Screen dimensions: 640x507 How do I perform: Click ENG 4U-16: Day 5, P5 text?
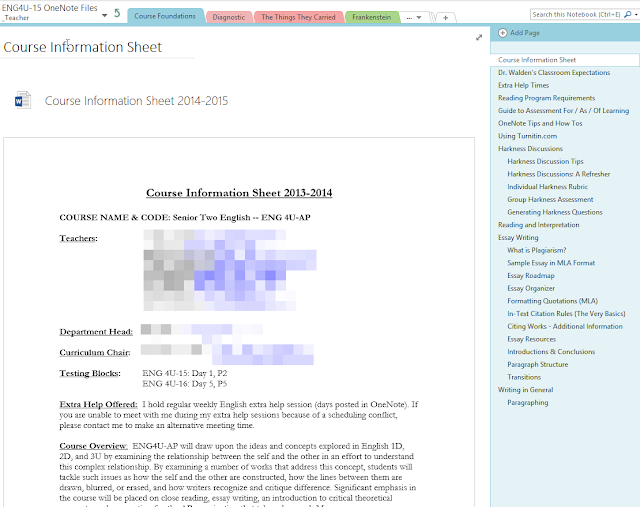pos(184,383)
